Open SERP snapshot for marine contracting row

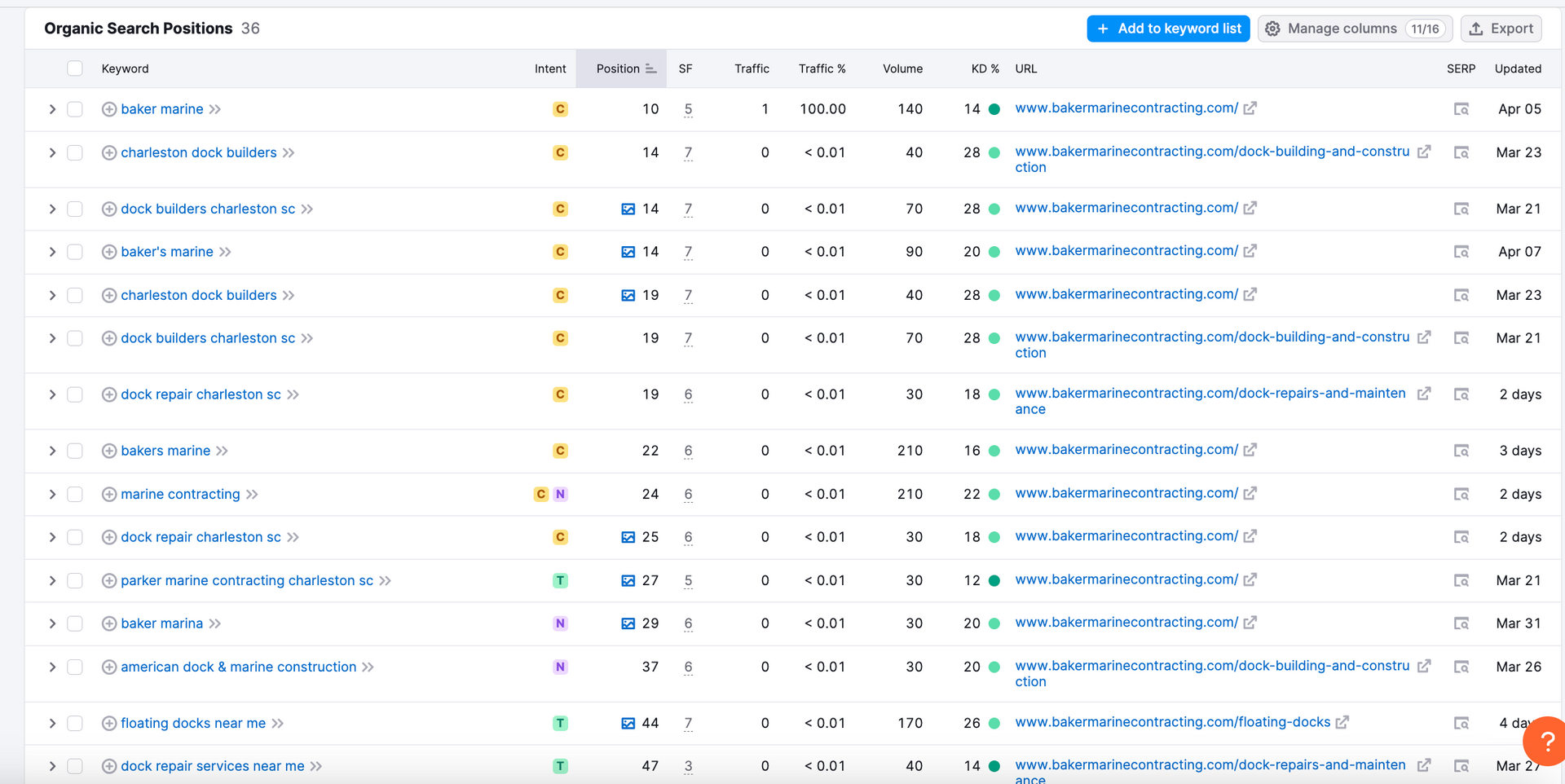[x=1461, y=494]
